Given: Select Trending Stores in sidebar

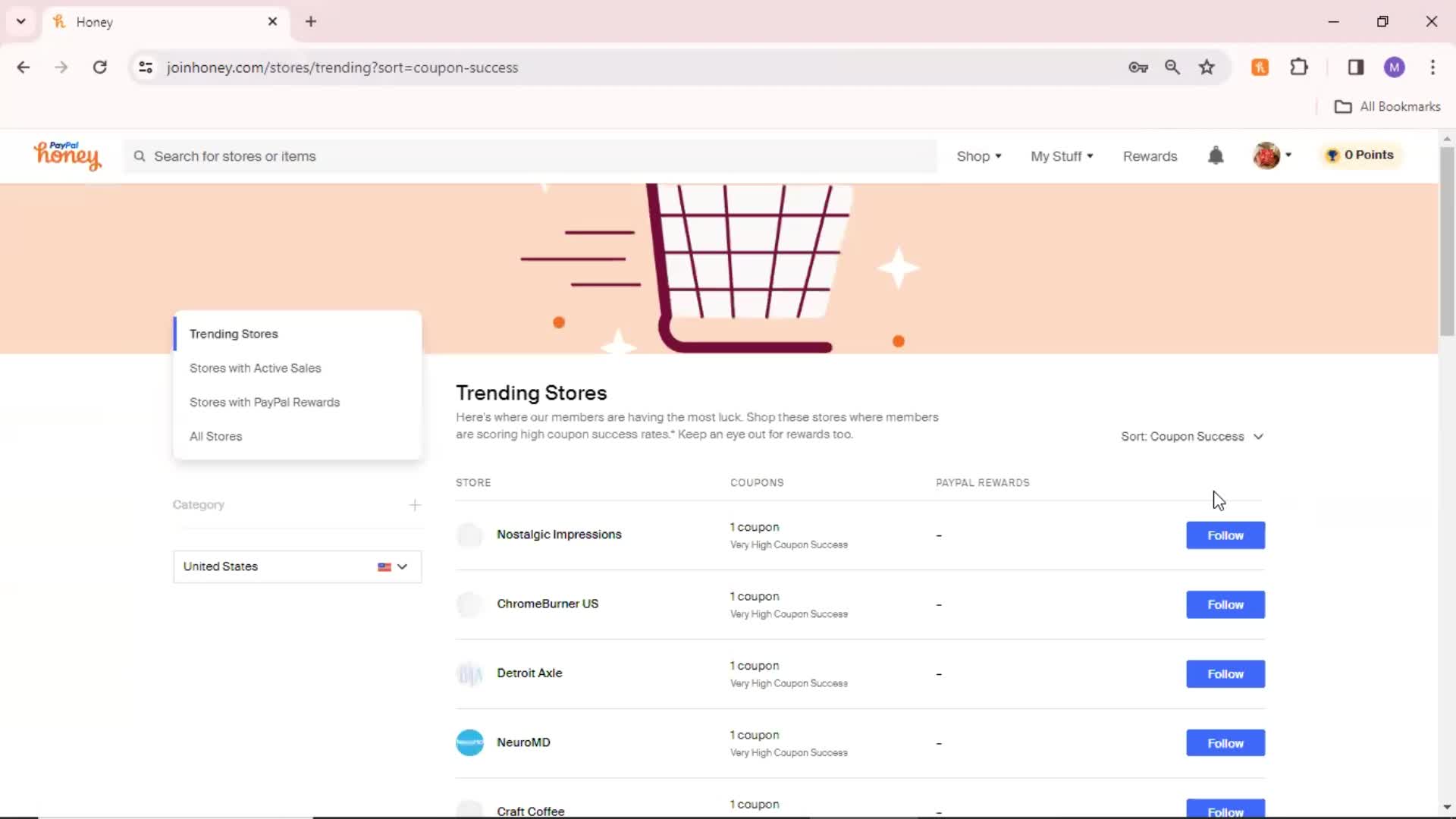Looking at the screenshot, I should (234, 334).
